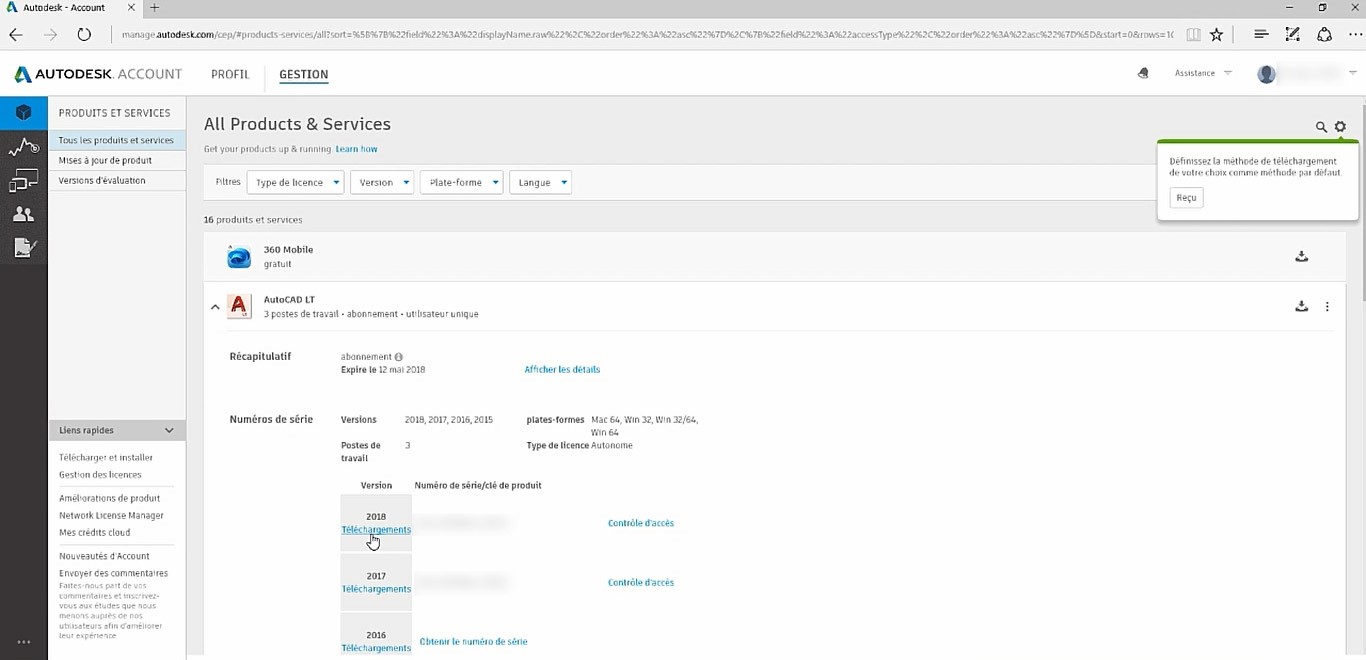The height and width of the screenshot is (660, 1366).
Task: Click the search magnifier icon
Action: tap(1321, 127)
